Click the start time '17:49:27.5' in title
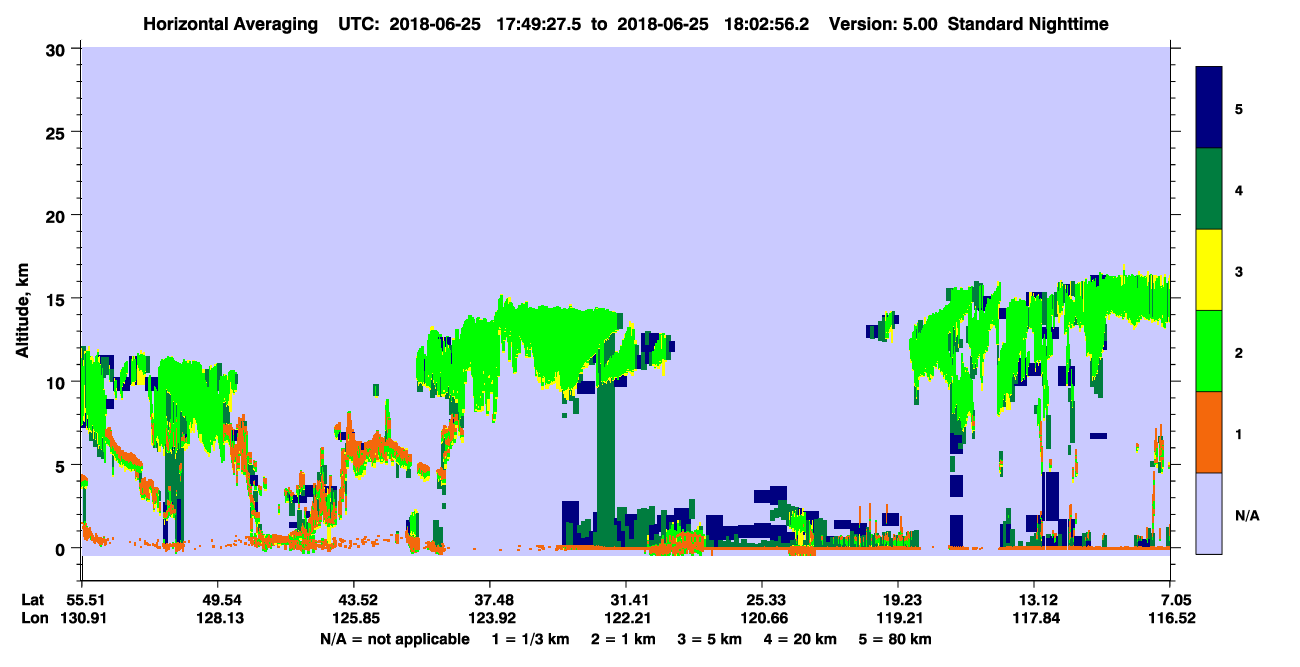 point(538,23)
